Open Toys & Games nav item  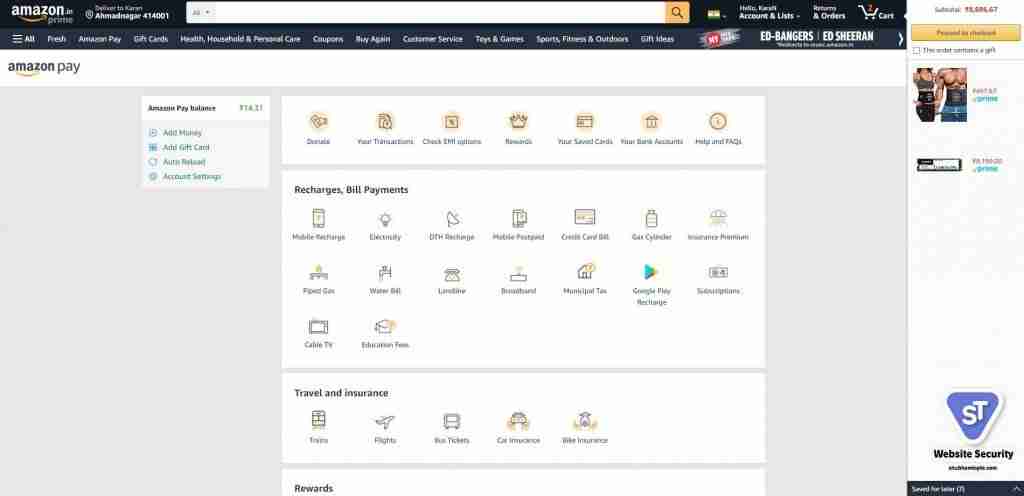click(x=500, y=39)
